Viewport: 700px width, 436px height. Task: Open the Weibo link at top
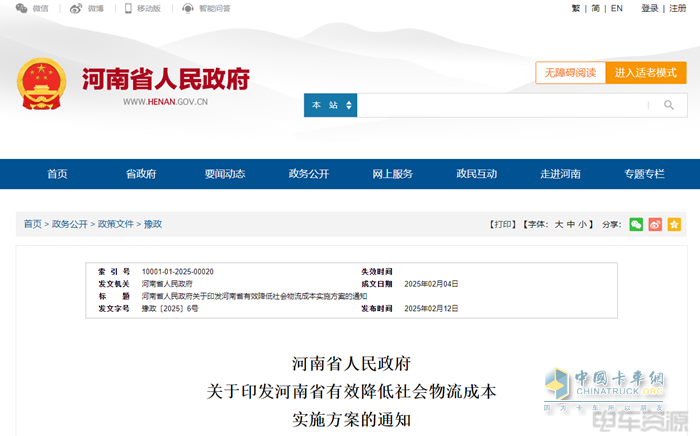coord(87,8)
